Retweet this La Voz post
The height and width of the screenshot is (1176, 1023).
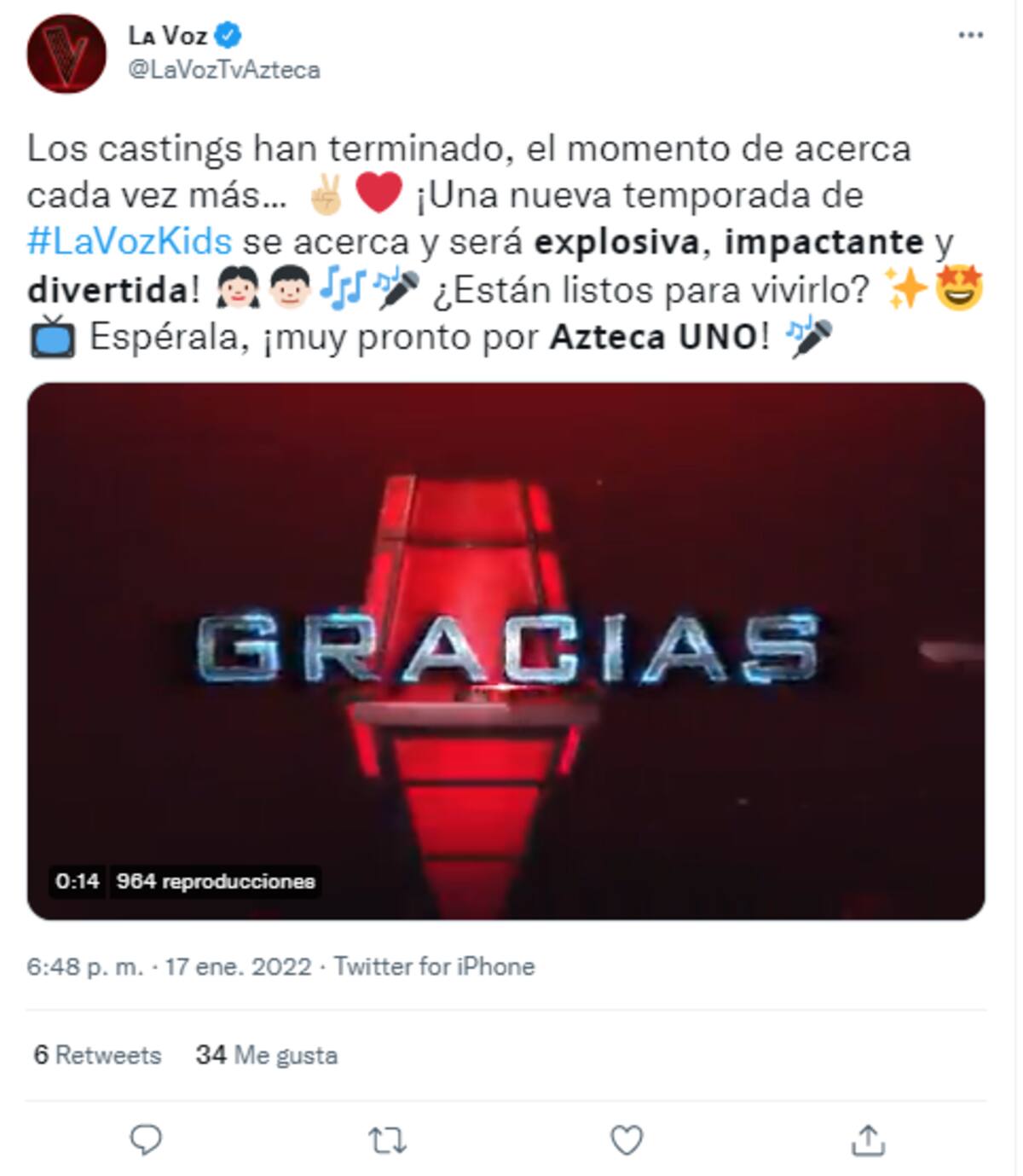(x=387, y=1140)
